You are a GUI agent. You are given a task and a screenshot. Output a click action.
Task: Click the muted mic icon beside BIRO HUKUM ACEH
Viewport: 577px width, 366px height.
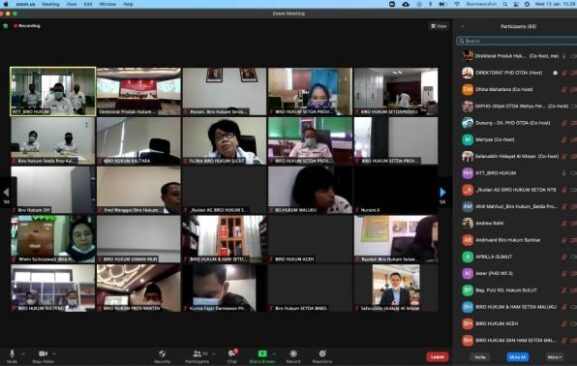(x=564, y=324)
